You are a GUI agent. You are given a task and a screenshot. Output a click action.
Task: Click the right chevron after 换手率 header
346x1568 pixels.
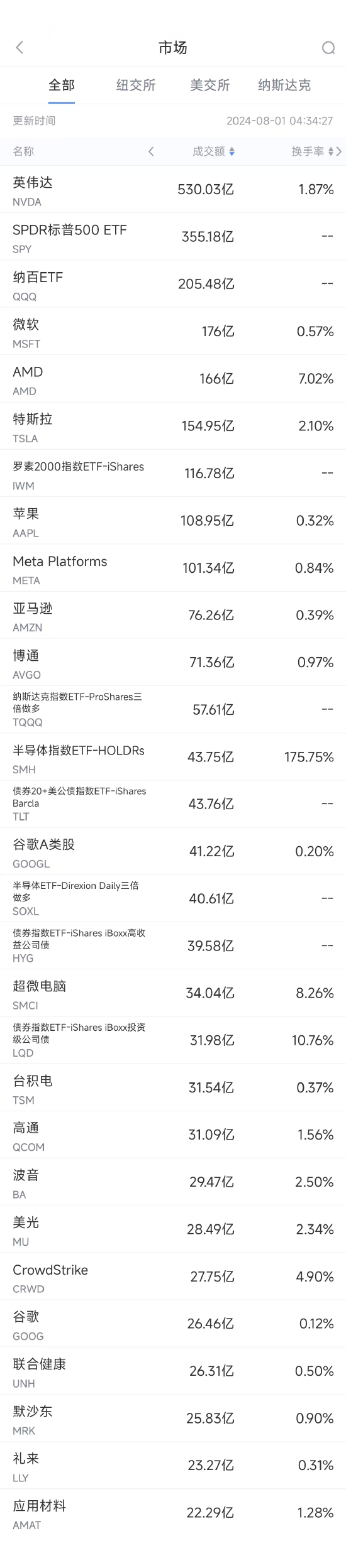(x=339, y=151)
